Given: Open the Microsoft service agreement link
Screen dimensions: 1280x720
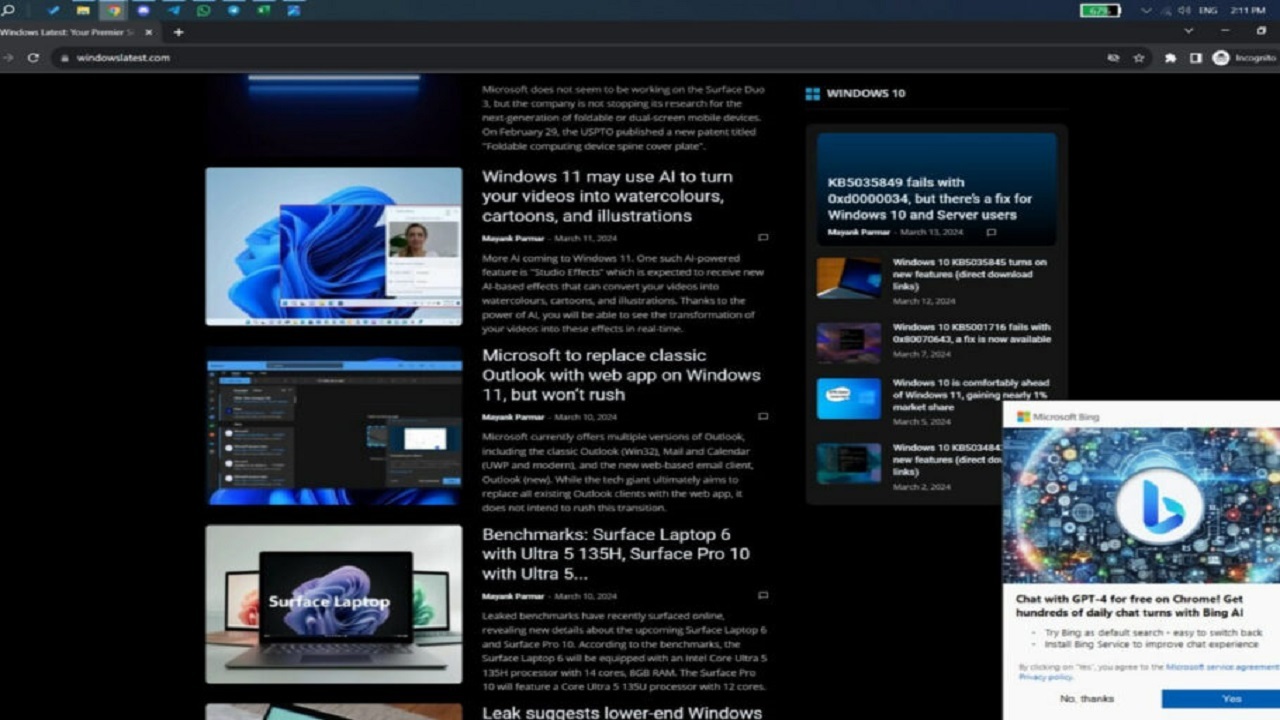Looking at the screenshot, I should coord(1222,666).
